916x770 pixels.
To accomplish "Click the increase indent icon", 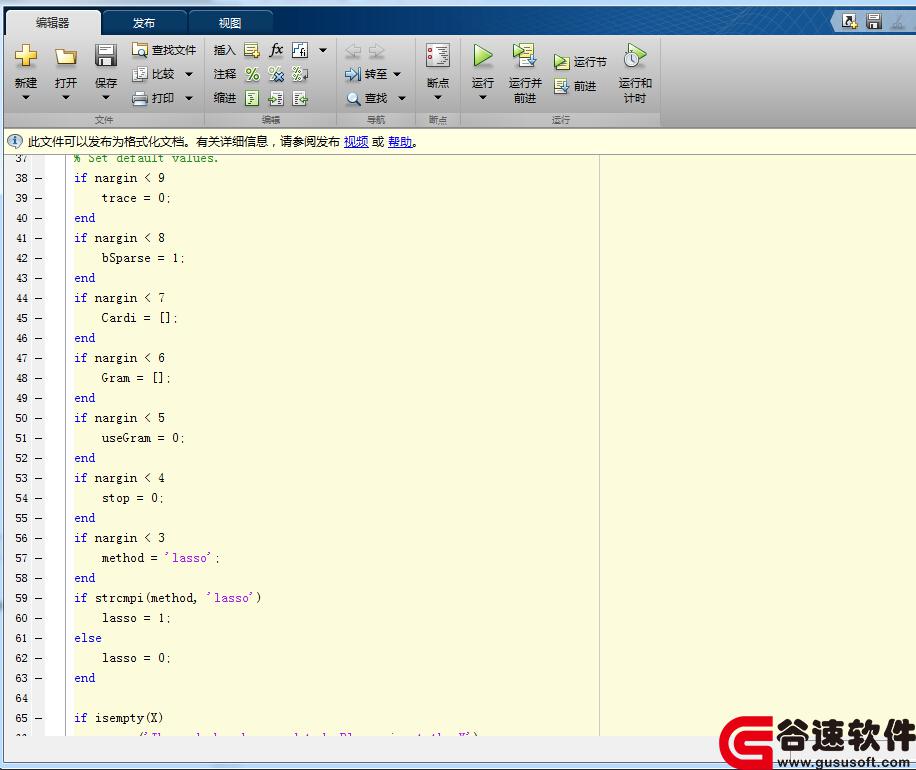I will click(x=276, y=98).
